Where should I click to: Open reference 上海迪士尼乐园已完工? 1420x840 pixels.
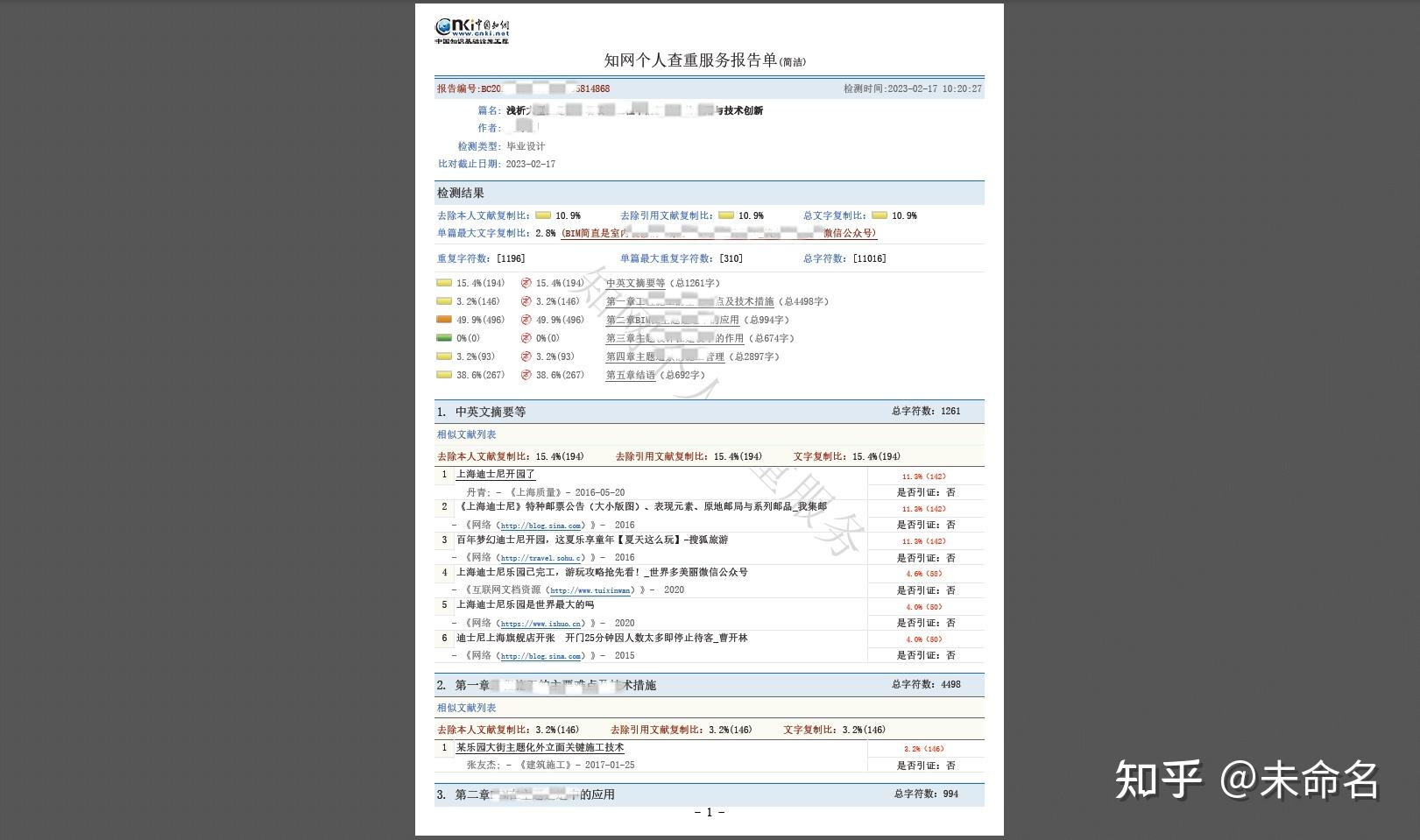pos(602,572)
